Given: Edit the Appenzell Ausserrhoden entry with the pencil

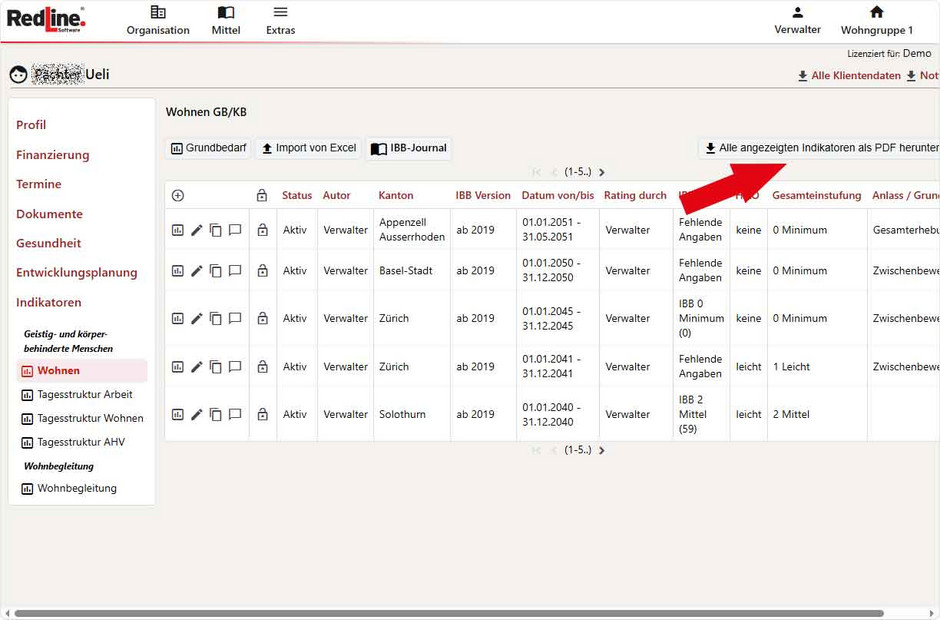Looking at the screenshot, I should point(197,230).
